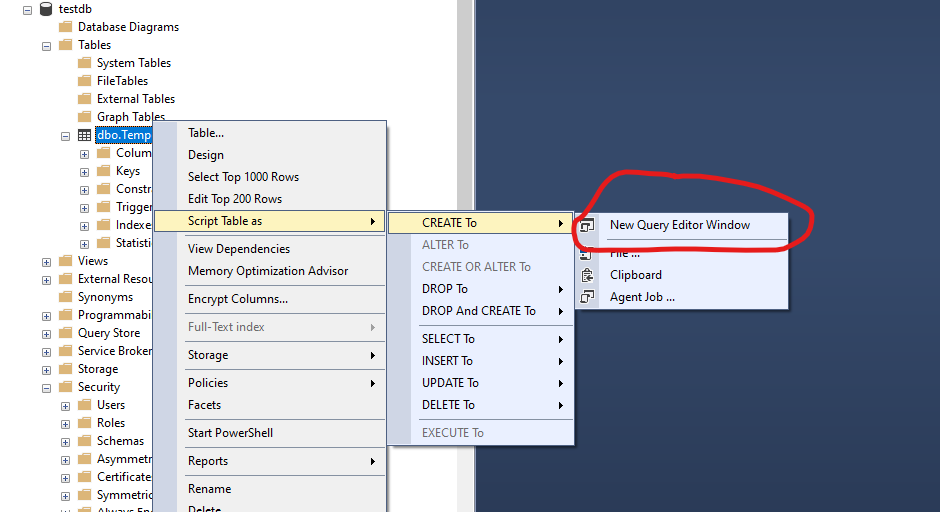Collapse the Tables tree node
This screenshot has height=512, width=940.
click(46, 45)
